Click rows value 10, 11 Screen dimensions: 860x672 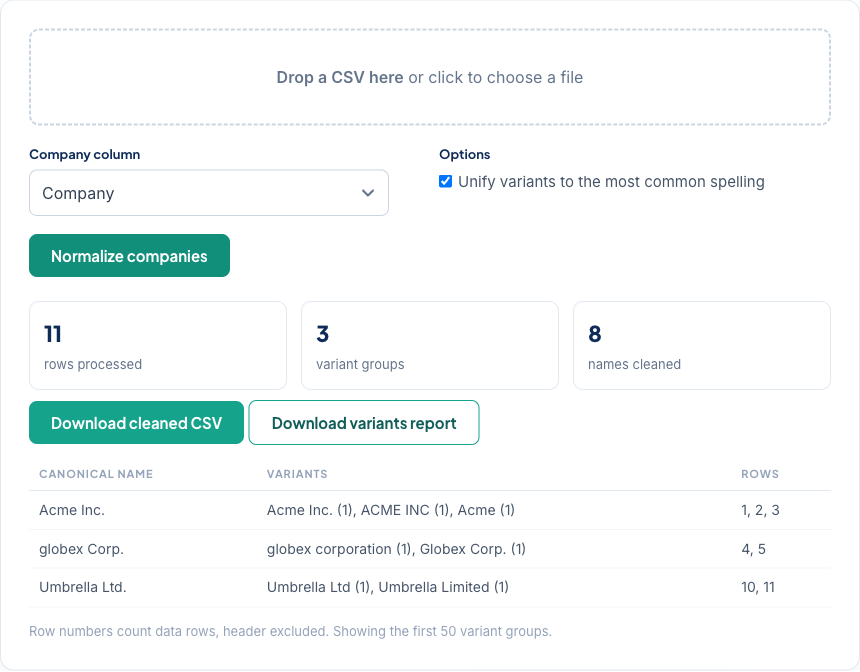coord(758,587)
